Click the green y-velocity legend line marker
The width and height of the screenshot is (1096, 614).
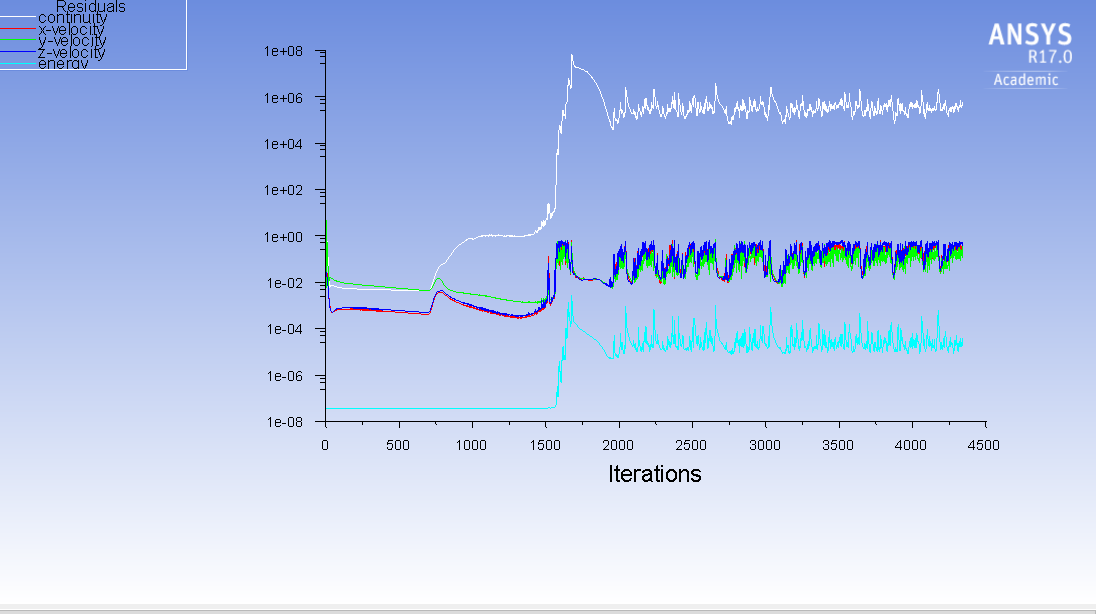point(18,39)
